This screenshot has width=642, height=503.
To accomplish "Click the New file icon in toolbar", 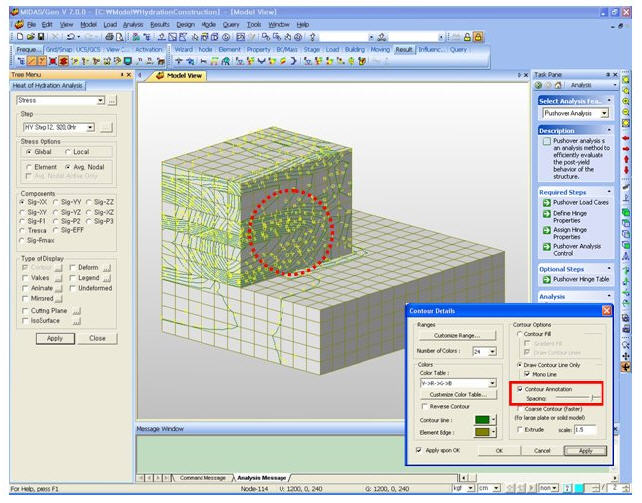I will [x=20, y=36].
